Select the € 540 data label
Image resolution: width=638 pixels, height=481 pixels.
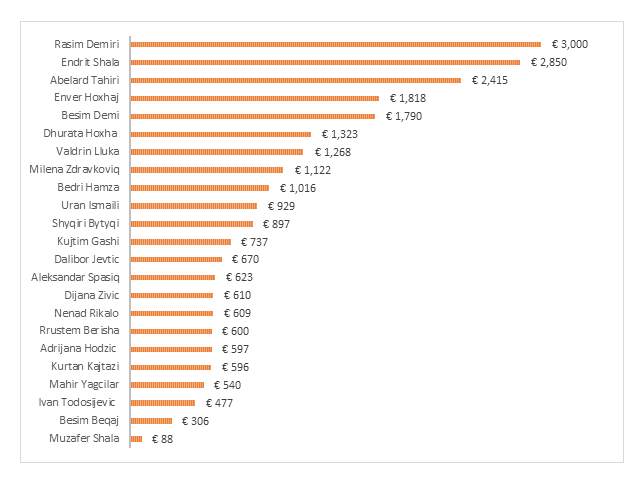[x=227, y=385]
